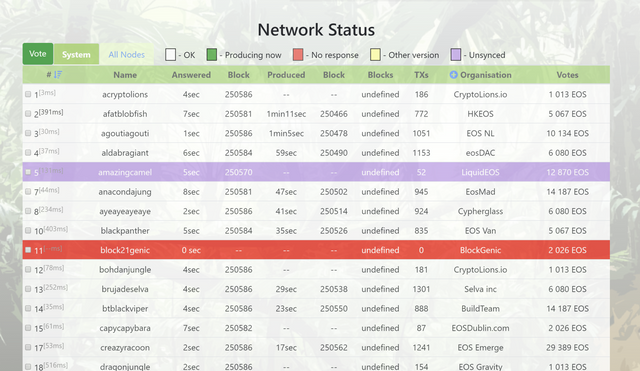This screenshot has height=371, width=640.
Task: Click the agoutiagouti node name
Action: [125, 133]
